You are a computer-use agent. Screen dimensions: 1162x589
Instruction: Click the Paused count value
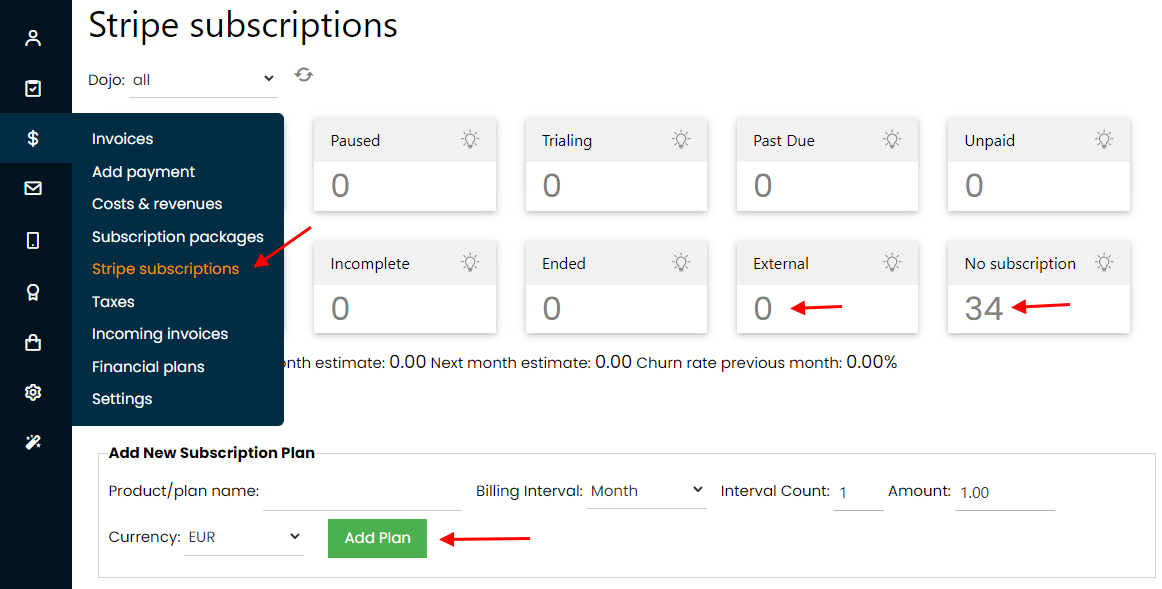(340, 185)
